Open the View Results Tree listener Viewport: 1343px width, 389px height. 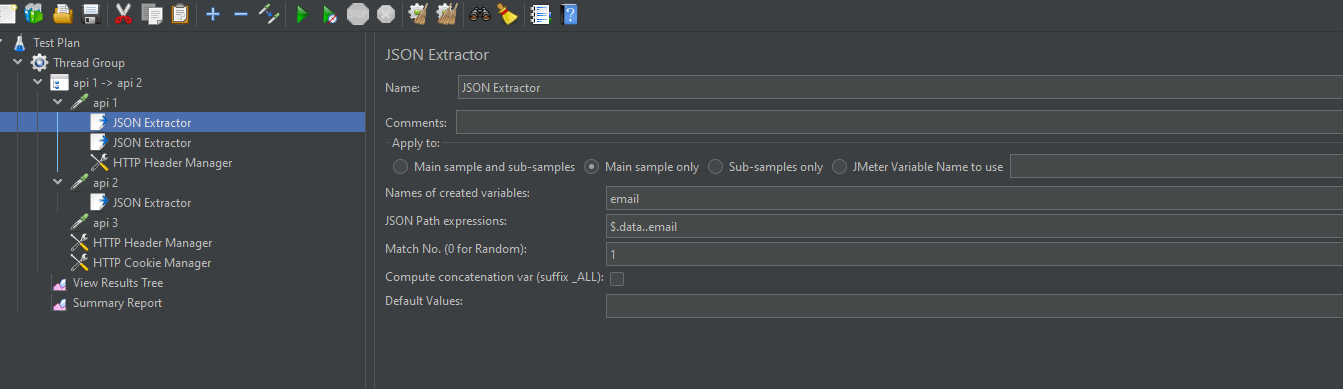point(117,283)
